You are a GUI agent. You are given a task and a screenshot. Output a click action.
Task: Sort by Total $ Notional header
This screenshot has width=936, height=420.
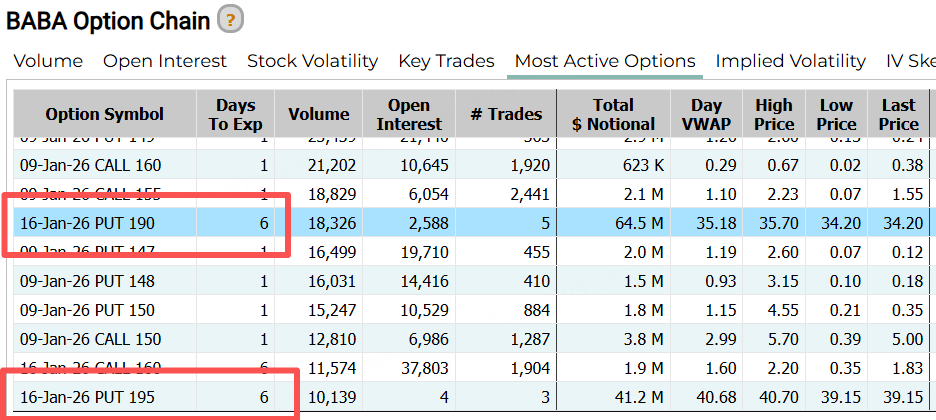(x=613, y=114)
